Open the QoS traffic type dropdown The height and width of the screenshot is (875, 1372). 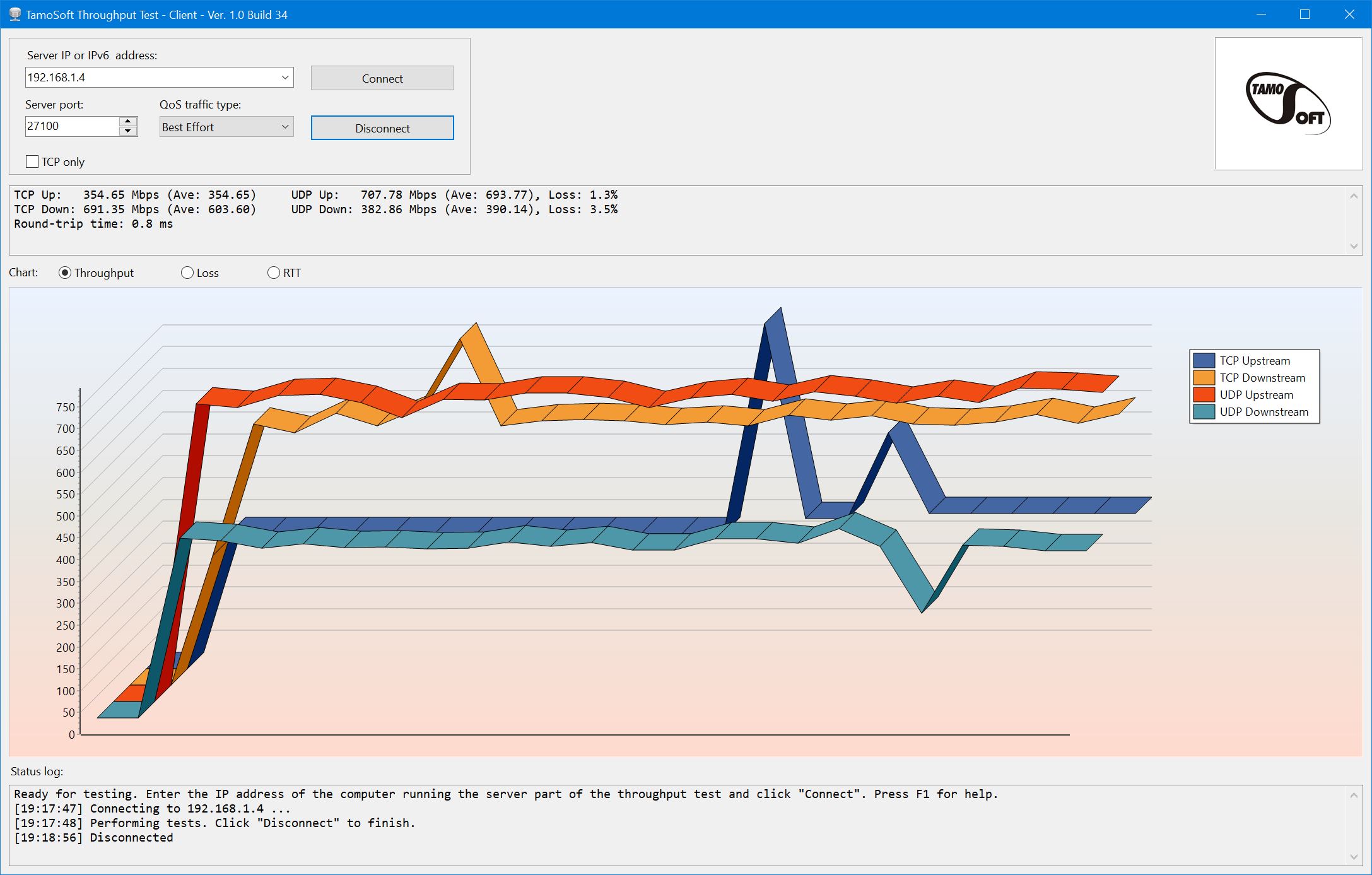[x=226, y=127]
